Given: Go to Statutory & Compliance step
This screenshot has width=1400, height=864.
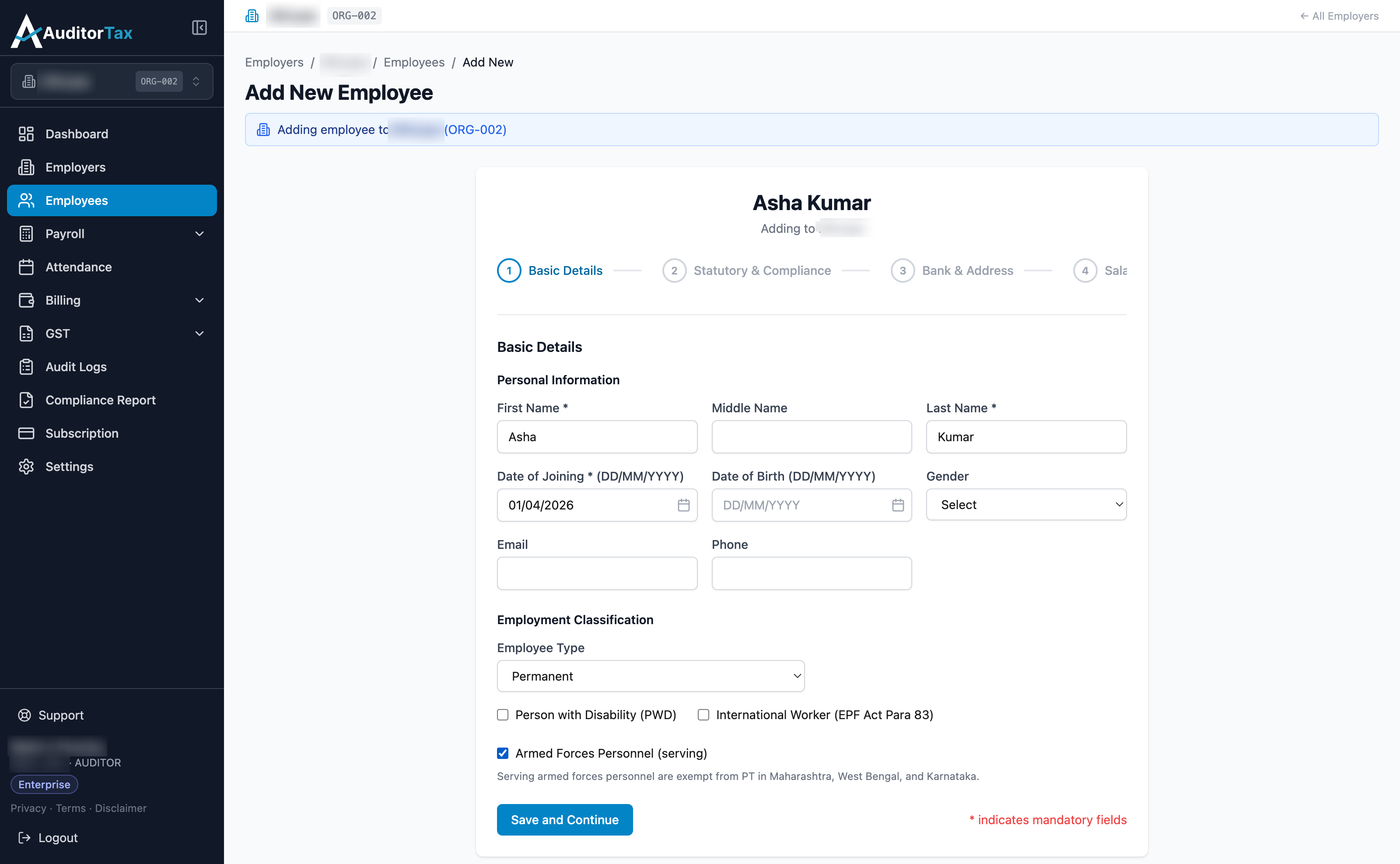Looking at the screenshot, I should (x=747, y=270).
